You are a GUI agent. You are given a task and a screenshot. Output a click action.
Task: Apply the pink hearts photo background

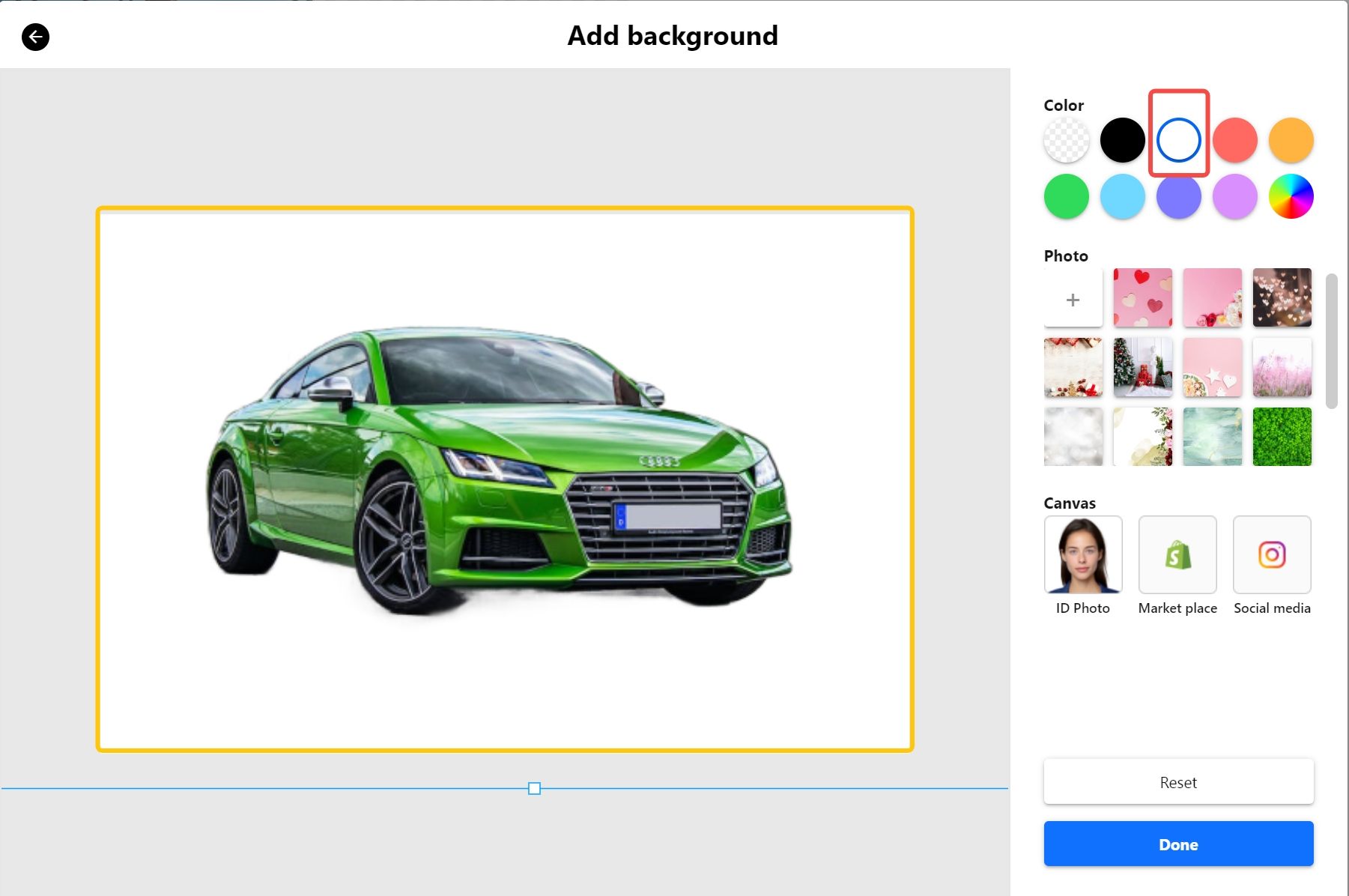[1142, 298]
